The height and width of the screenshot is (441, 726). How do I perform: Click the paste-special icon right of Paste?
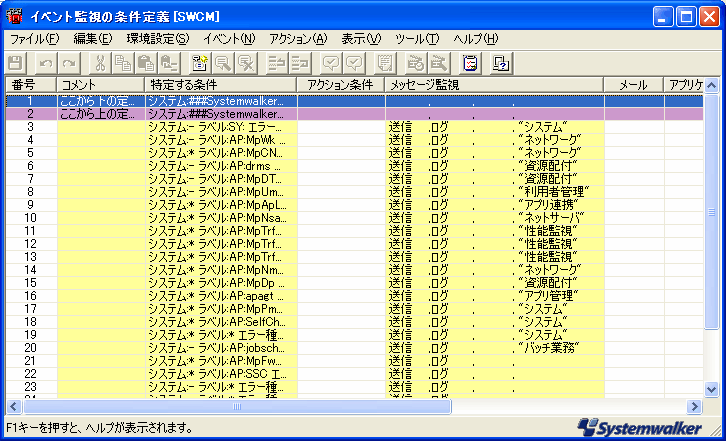(x=169, y=63)
